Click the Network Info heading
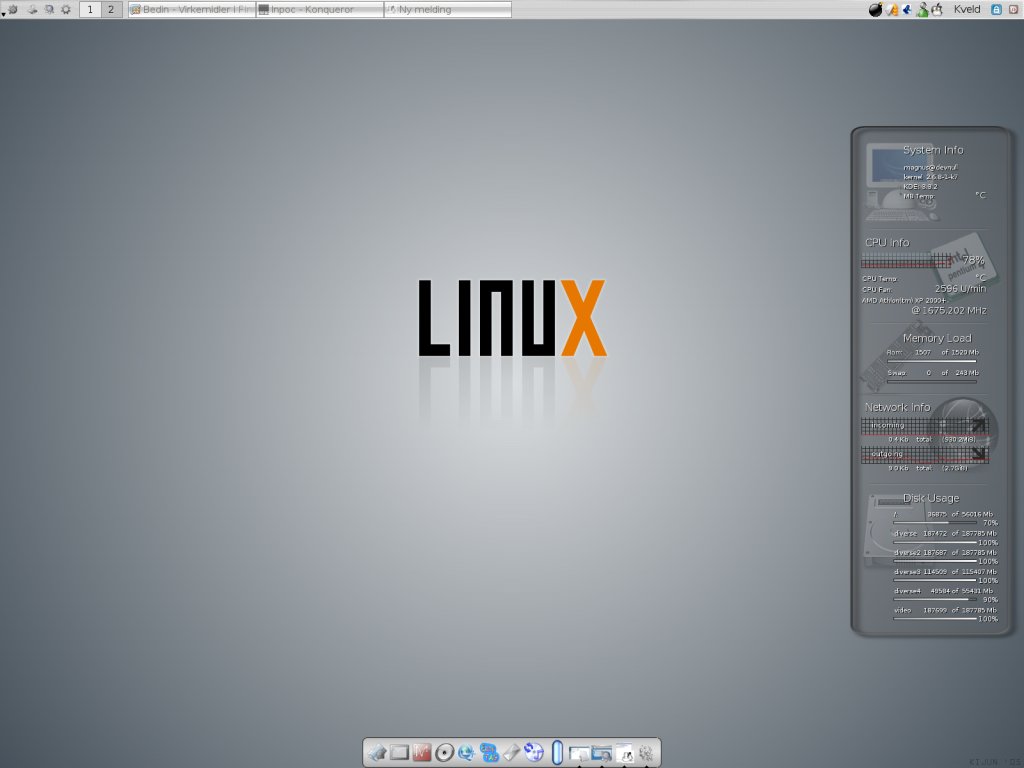 tap(897, 407)
